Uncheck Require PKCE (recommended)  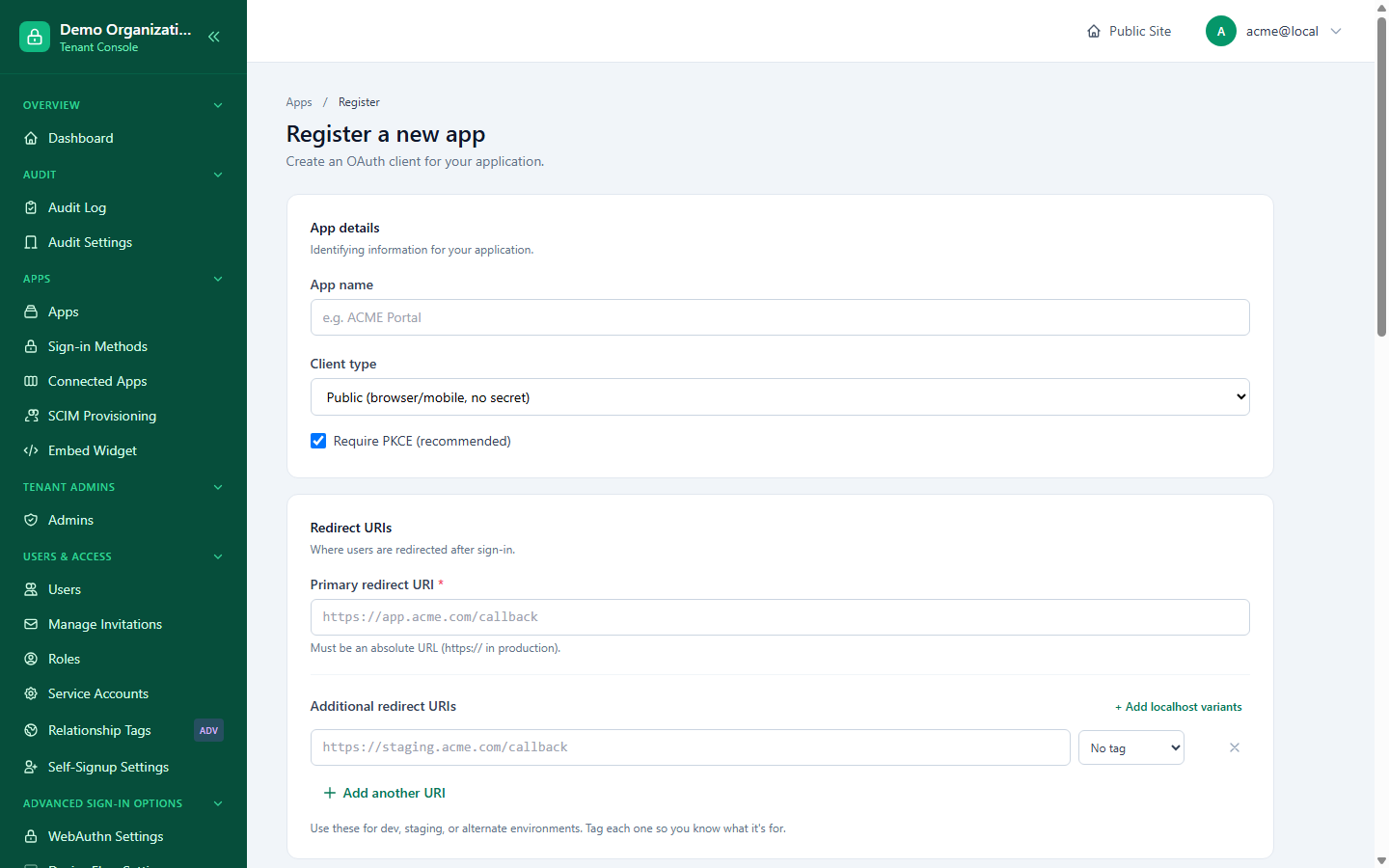(x=318, y=441)
